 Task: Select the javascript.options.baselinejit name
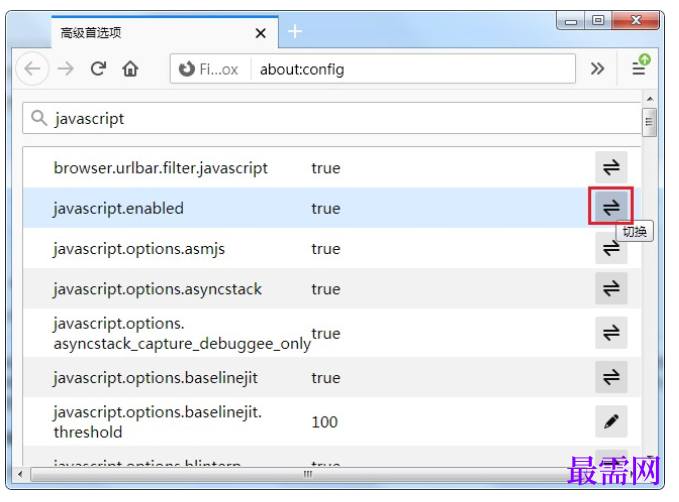155,378
